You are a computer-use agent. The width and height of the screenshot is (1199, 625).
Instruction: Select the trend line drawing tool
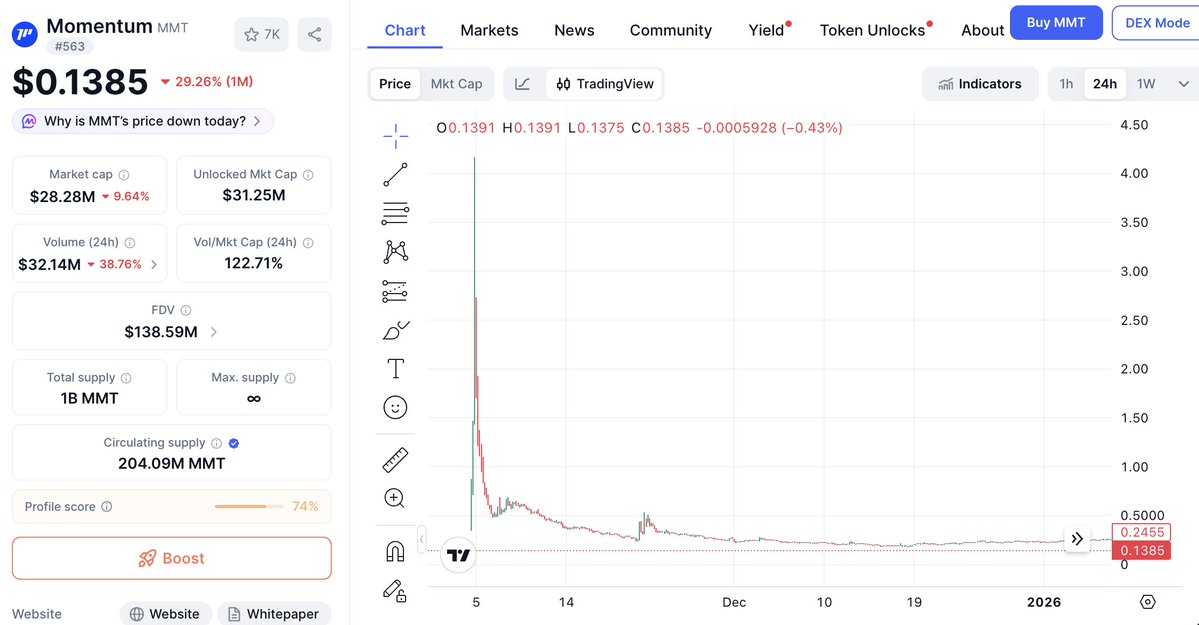(396, 175)
